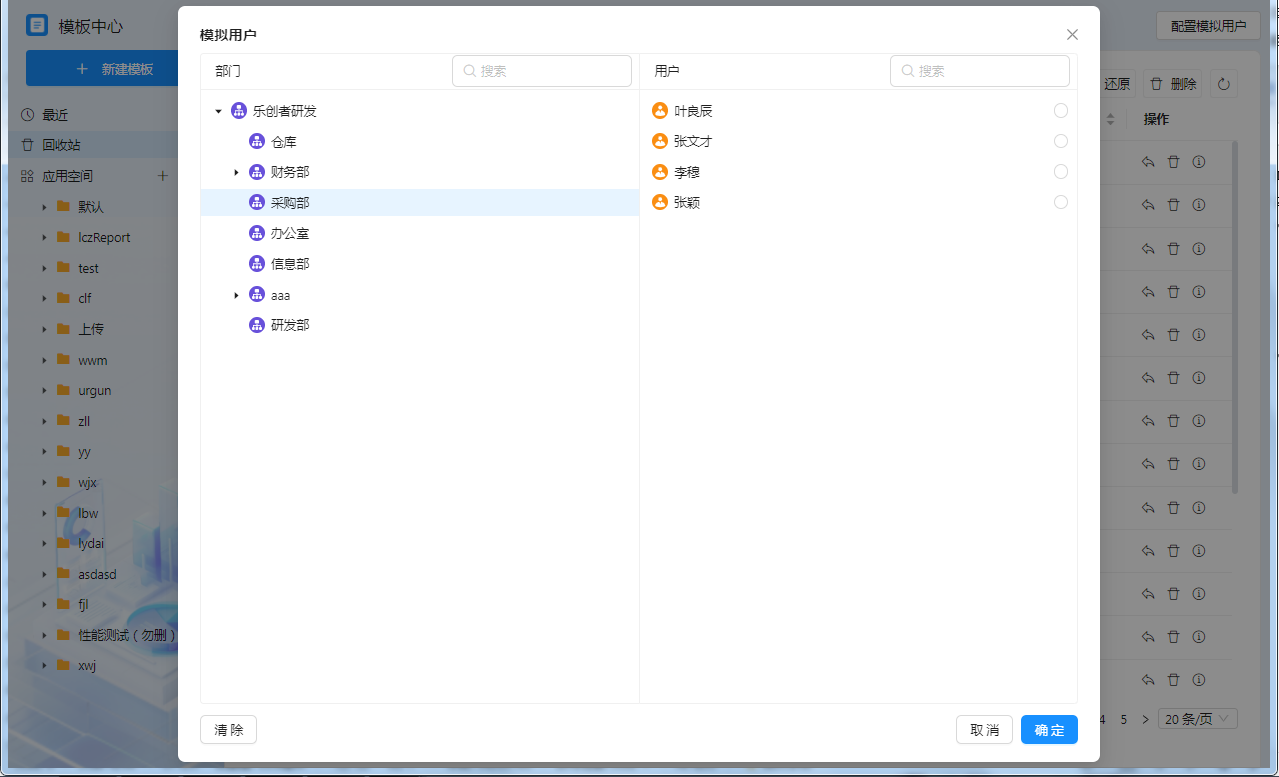Click the 仓库 department icon
This screenshot has width=1279, height=777.
tap(257, 142)
